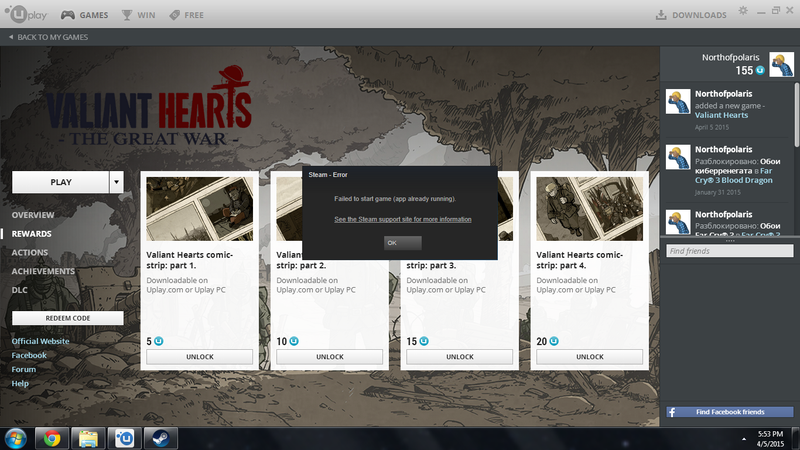800x450 pixels.
Task: Click the Uplay points icon beside 155
Action: [760, 70]
